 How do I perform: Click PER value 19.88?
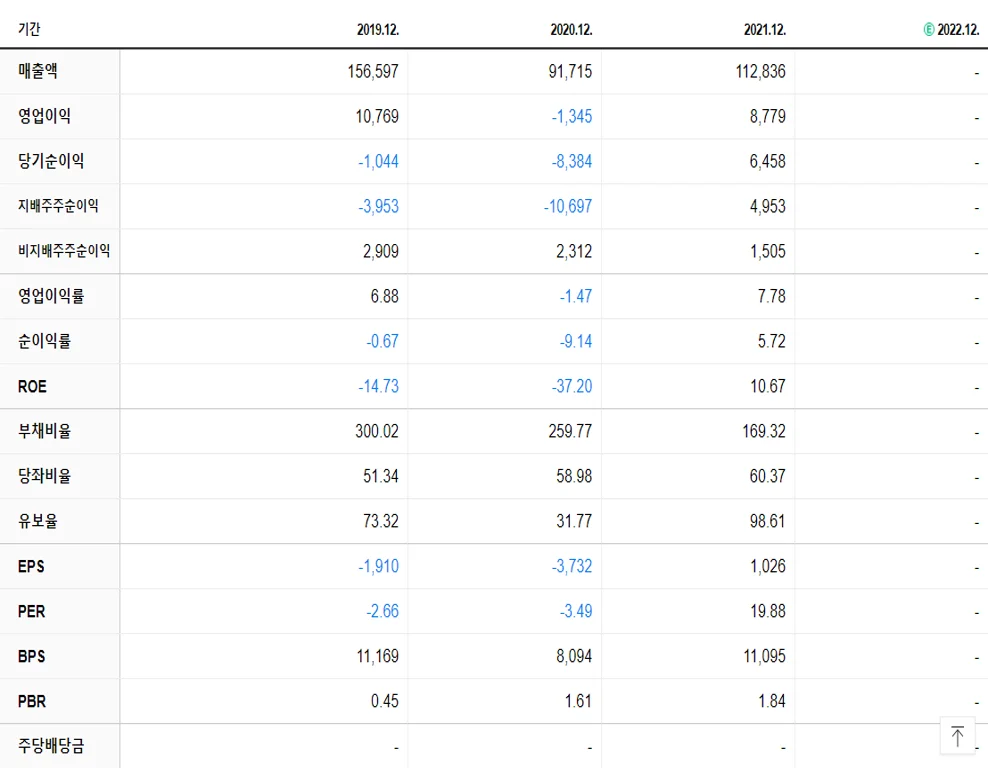point(767,611)
